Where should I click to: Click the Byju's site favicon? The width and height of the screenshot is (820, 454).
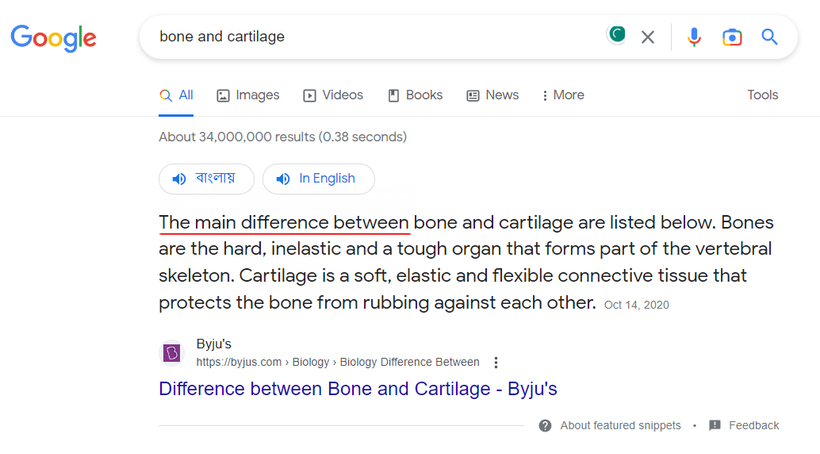tap(172, 353)
